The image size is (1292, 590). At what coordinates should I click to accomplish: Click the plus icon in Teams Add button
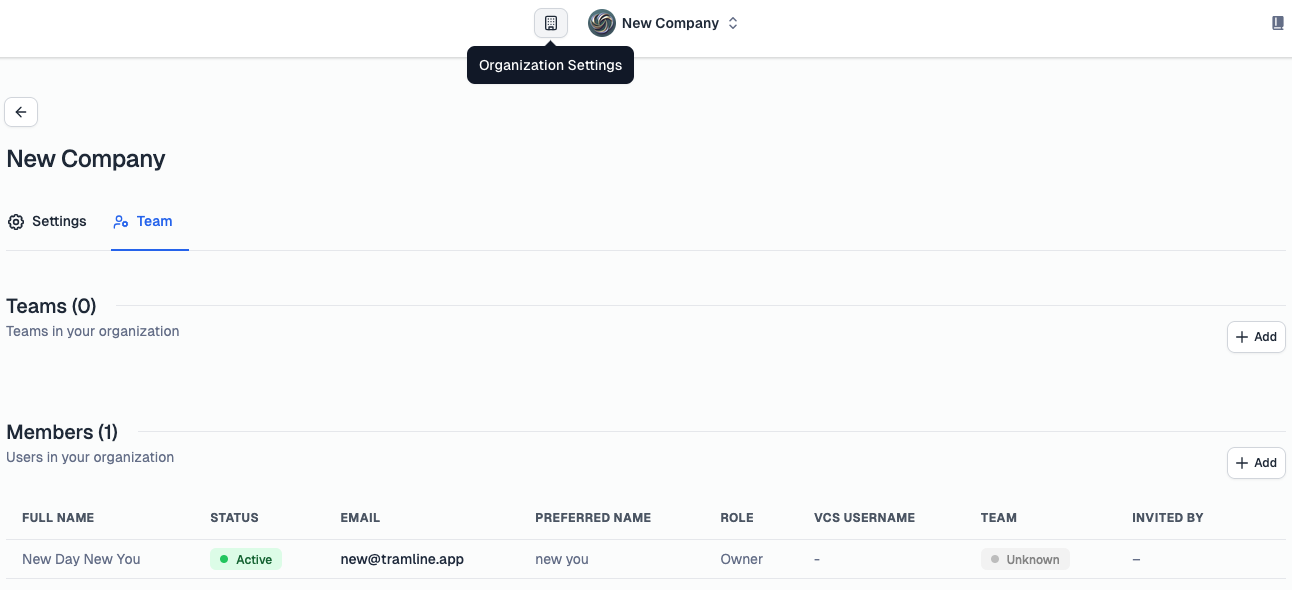[x=1242, y=337]
